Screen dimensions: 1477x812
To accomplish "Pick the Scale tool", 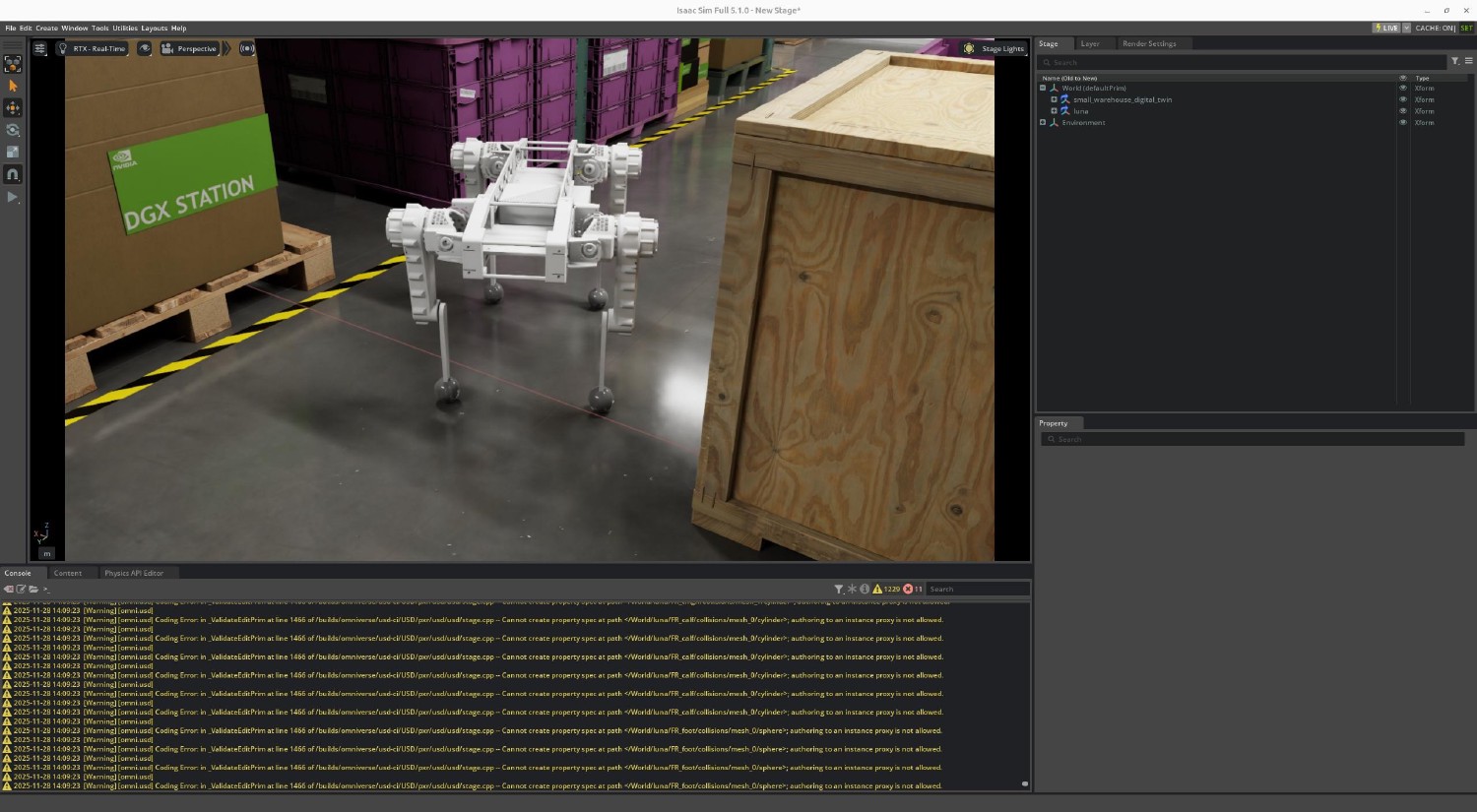I will pos(13,152).
